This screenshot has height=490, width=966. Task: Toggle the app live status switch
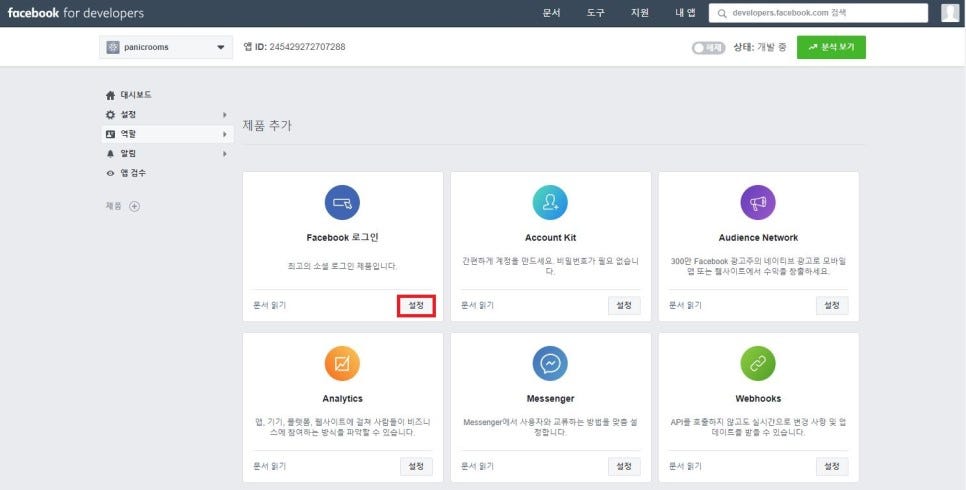coord(708,47)
